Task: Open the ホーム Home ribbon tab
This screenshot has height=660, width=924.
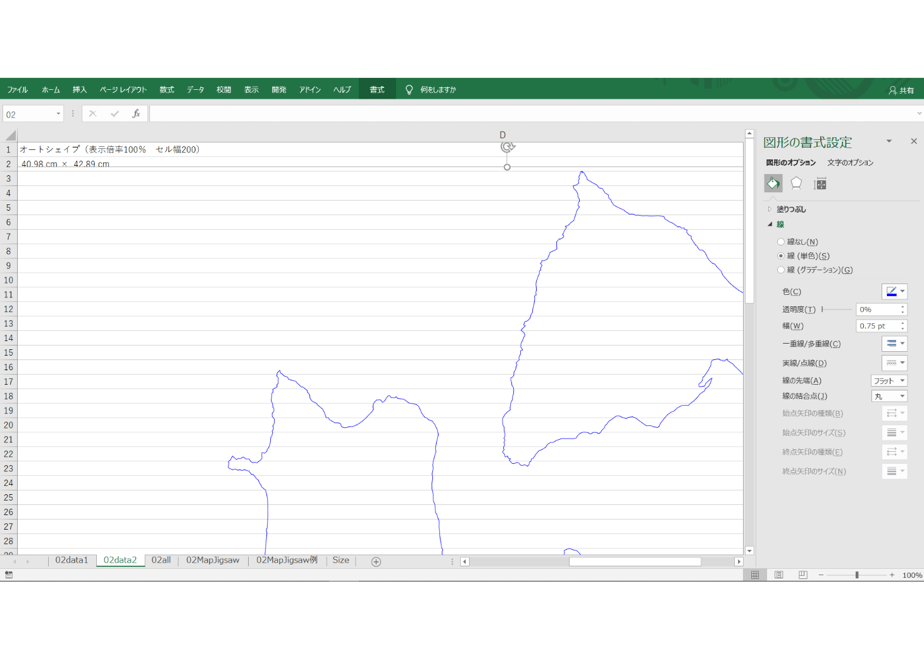Action: [51, 90]
